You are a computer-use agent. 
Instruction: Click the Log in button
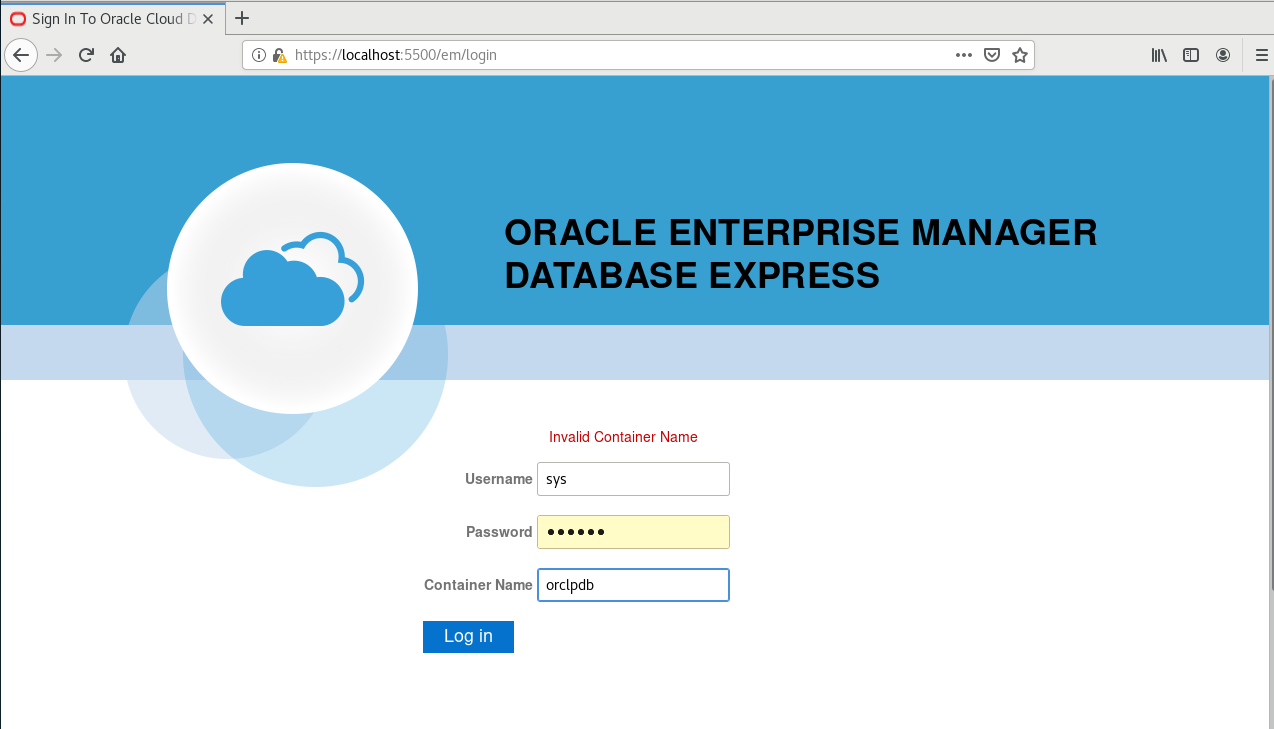pos(468,637)
